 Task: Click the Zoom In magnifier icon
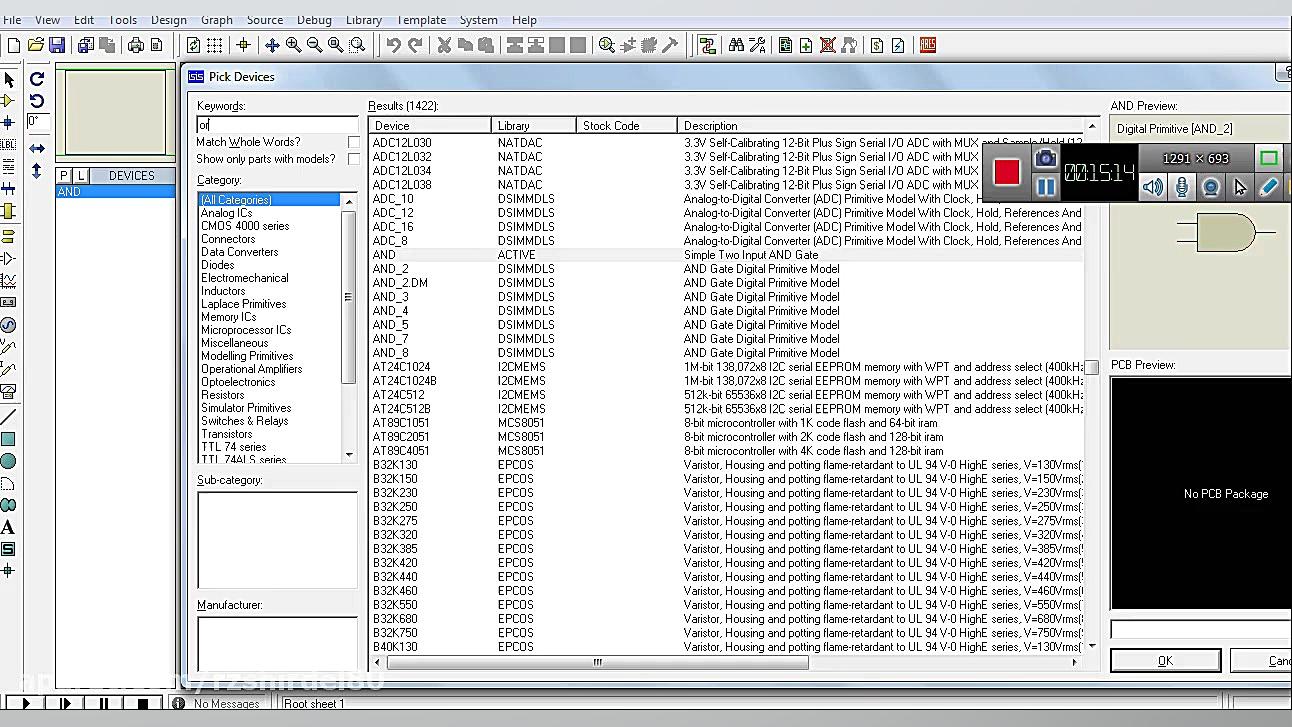click(x=293, y=45)
